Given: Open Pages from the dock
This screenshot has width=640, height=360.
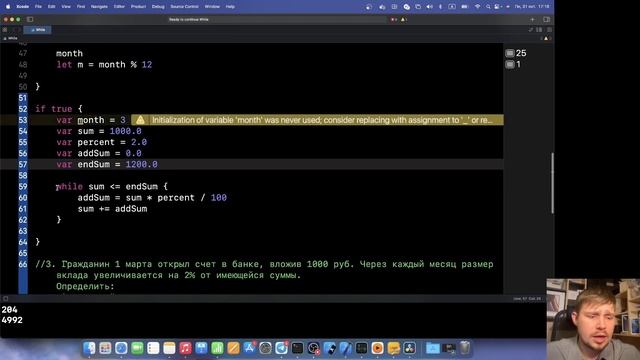Looking at the screenshot, I should (233, 348).
